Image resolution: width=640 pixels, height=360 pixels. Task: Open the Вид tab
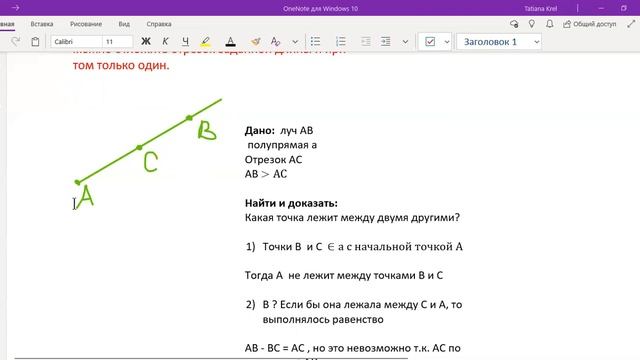124,24
